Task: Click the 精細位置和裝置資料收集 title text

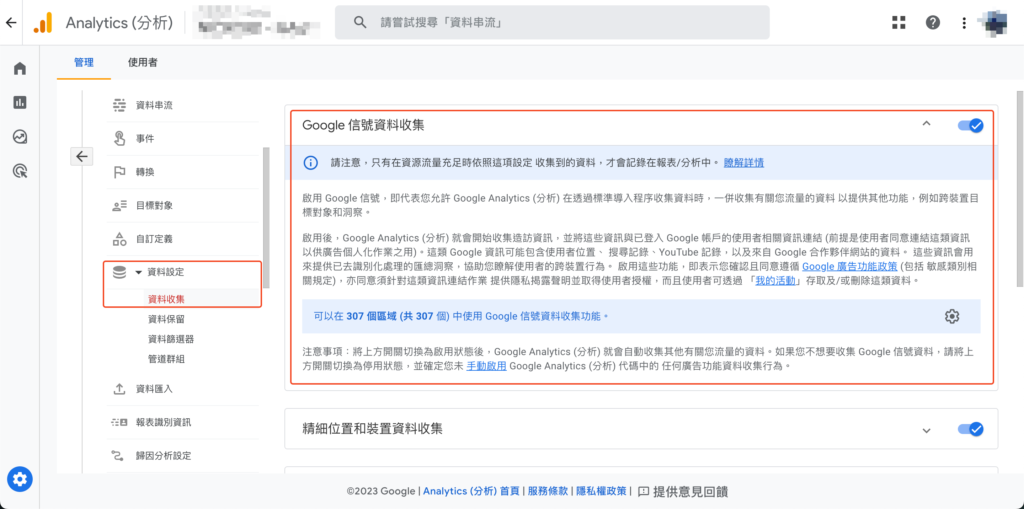Action: pyautogui.click(x=372, y=429)
